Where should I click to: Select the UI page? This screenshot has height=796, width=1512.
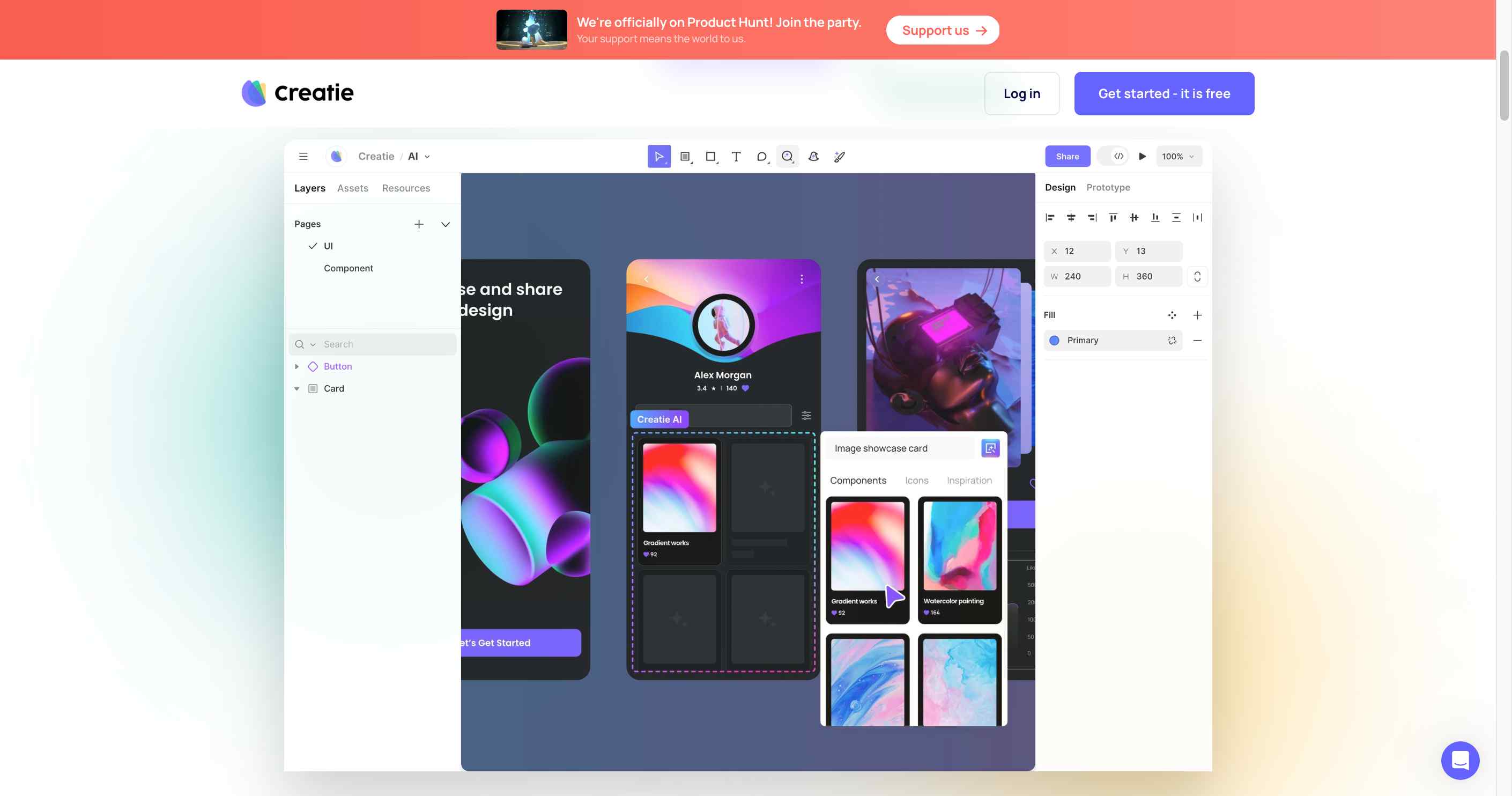[x=328, y=246]
